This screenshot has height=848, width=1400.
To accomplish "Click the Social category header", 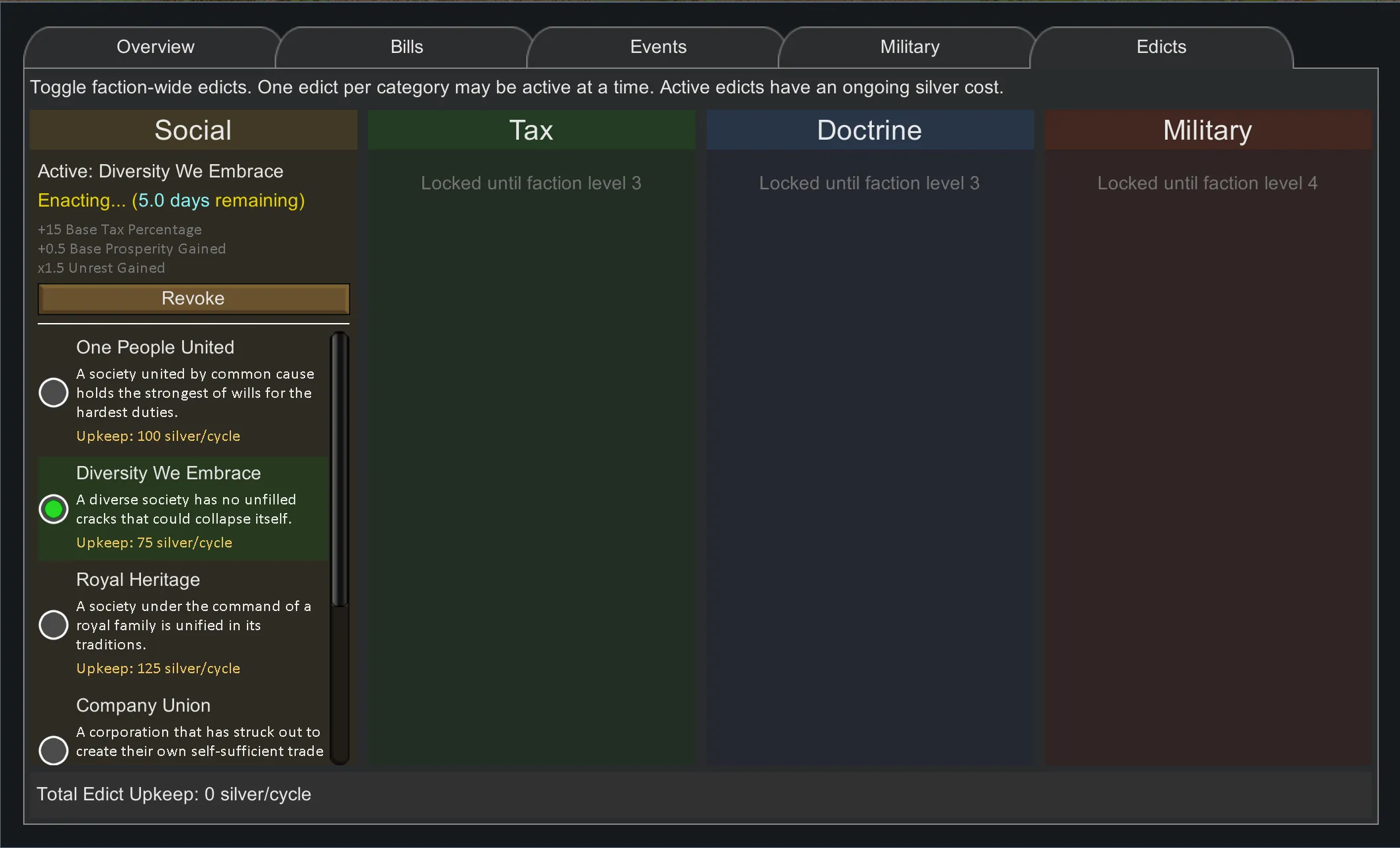I will (193, 130).
